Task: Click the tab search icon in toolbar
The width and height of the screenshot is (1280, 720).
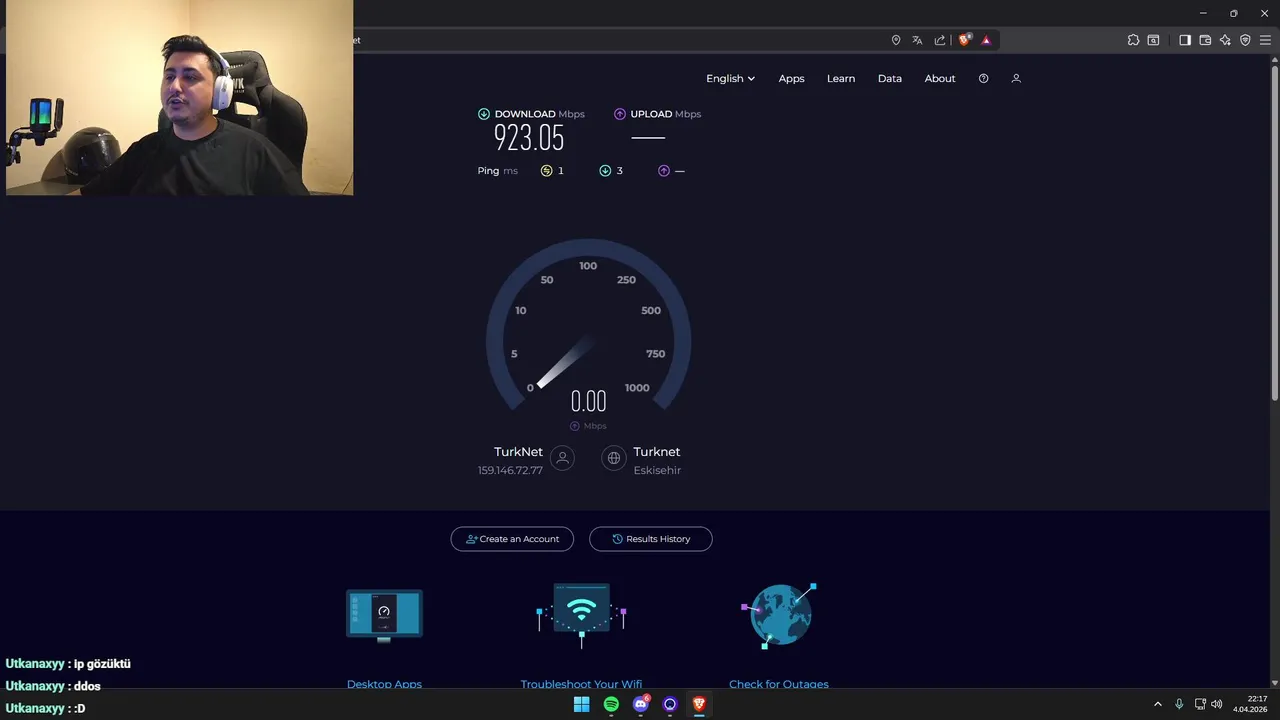Action: (x=1153, y=40)
